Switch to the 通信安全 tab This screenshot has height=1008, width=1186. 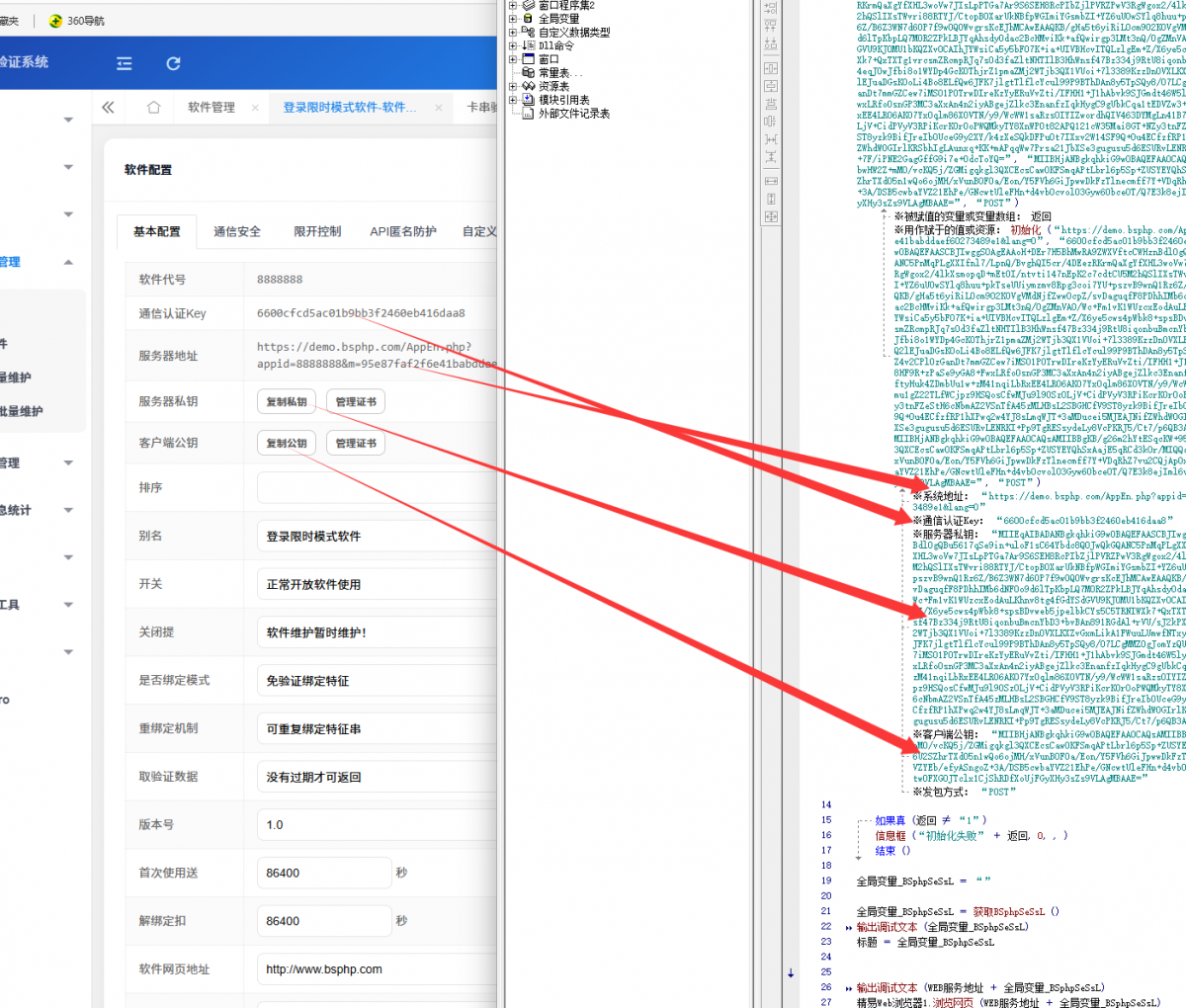237,231
